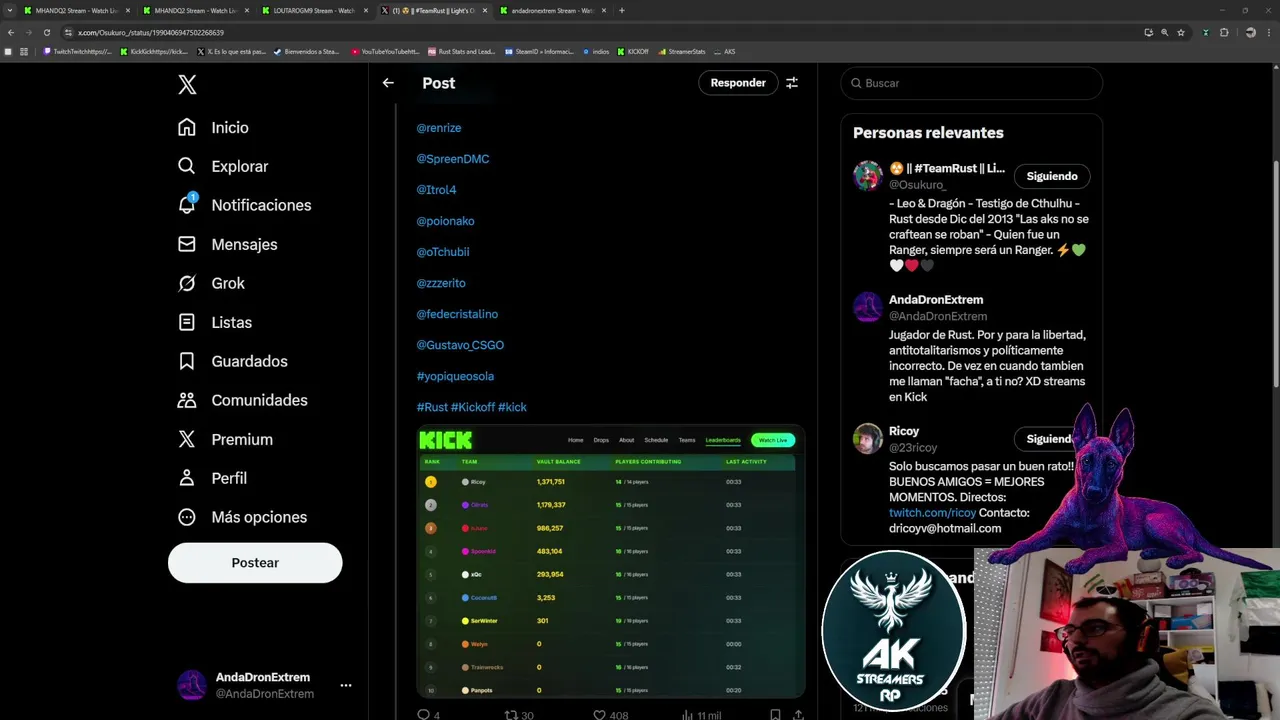This screenshot has height=720, width=1280.
Task: Open the @Gustavo_CSGO mention
Action: (x=460, y=345)
